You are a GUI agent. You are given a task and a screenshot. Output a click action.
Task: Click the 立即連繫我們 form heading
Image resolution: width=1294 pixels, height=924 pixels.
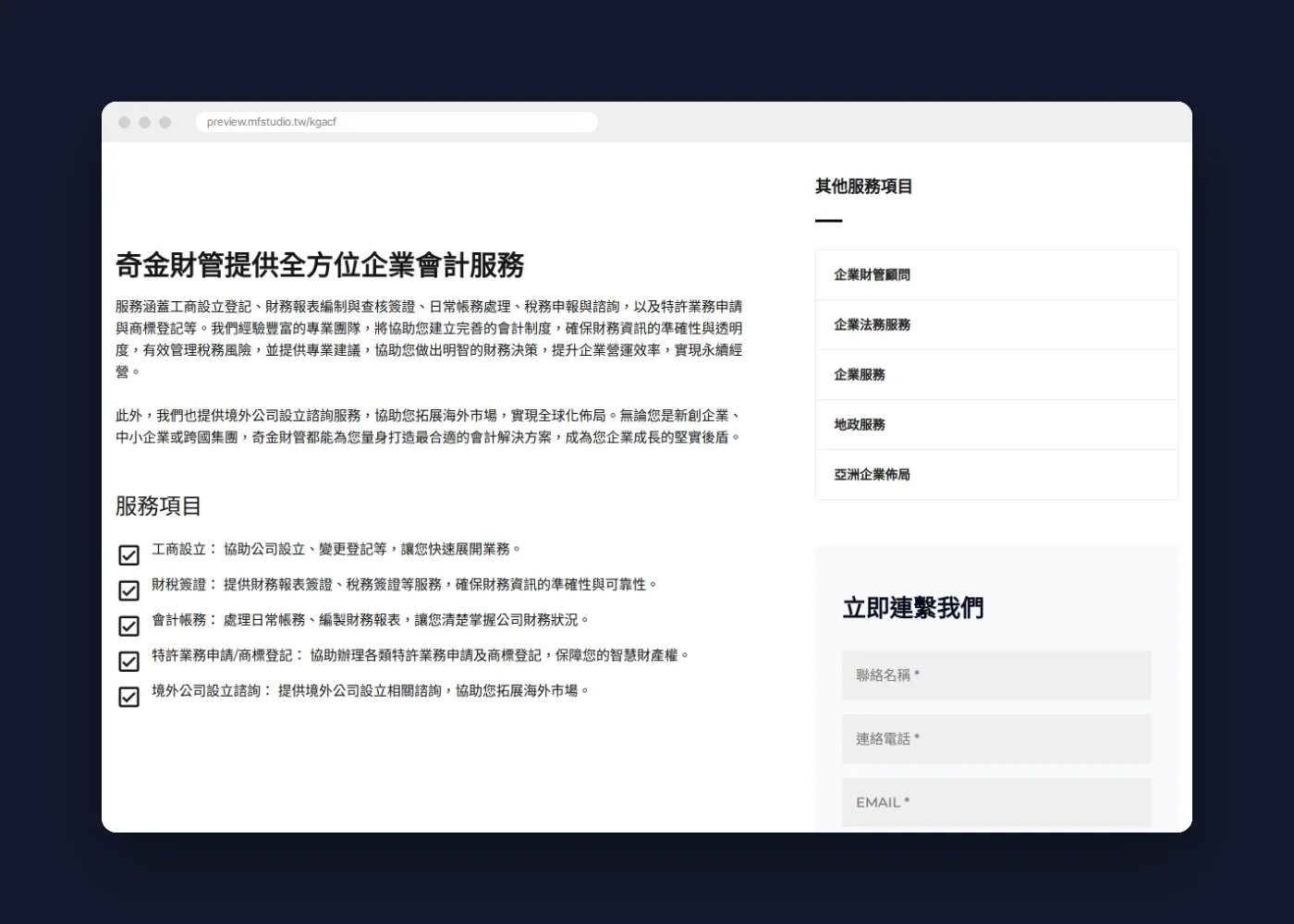tap(913, 608)
